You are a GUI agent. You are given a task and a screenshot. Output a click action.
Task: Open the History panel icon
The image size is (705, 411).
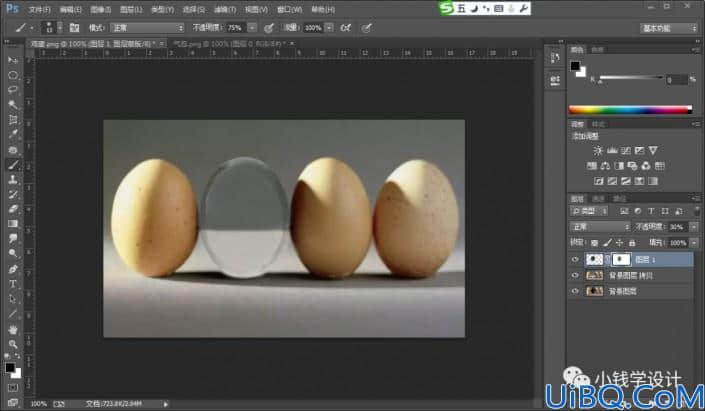coord(555,58)
